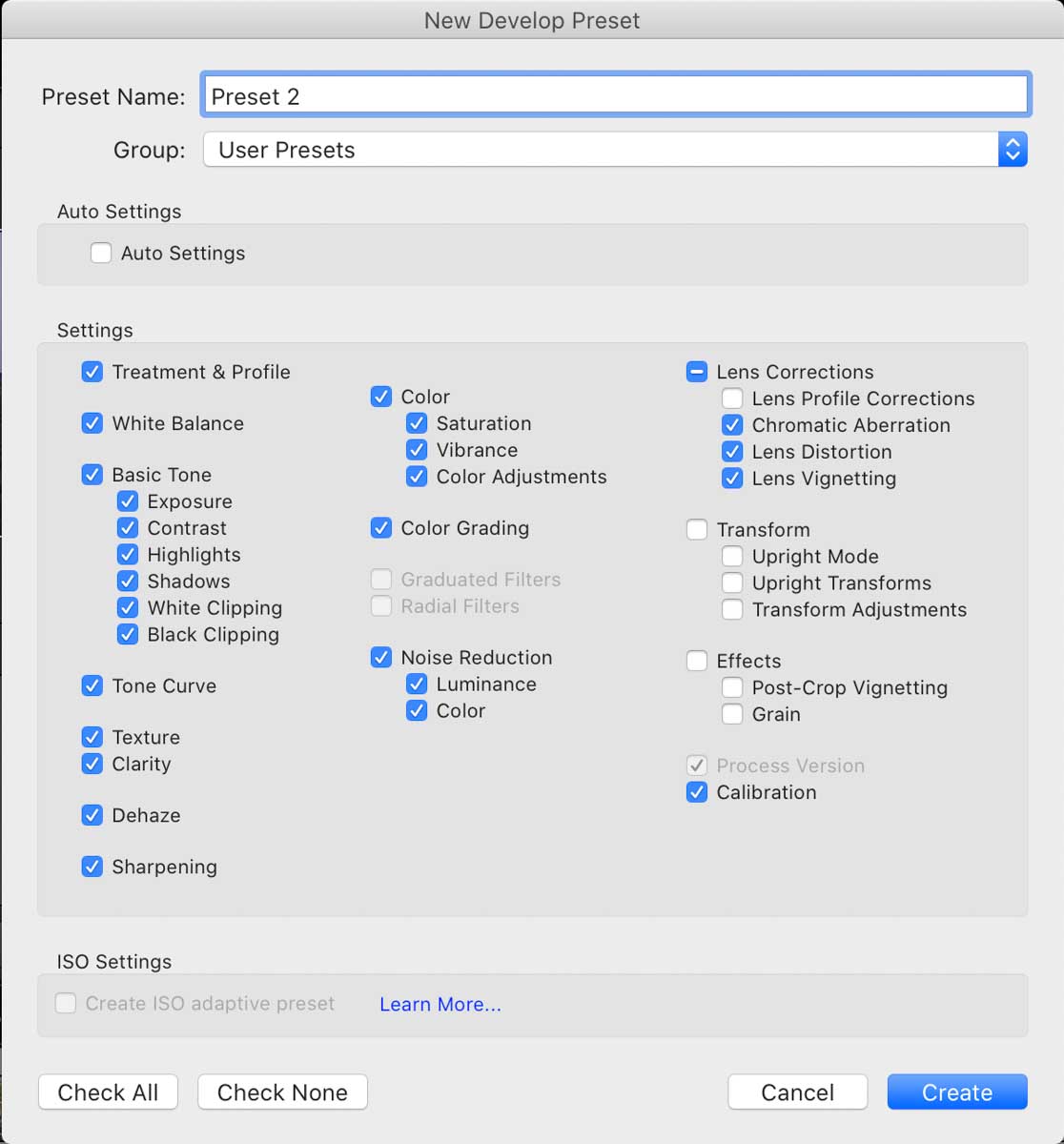Toggle the Sharpening checkbox
Image resolution: width=1064 pixels, height=1144 pixels.
(x=92, y=867)
